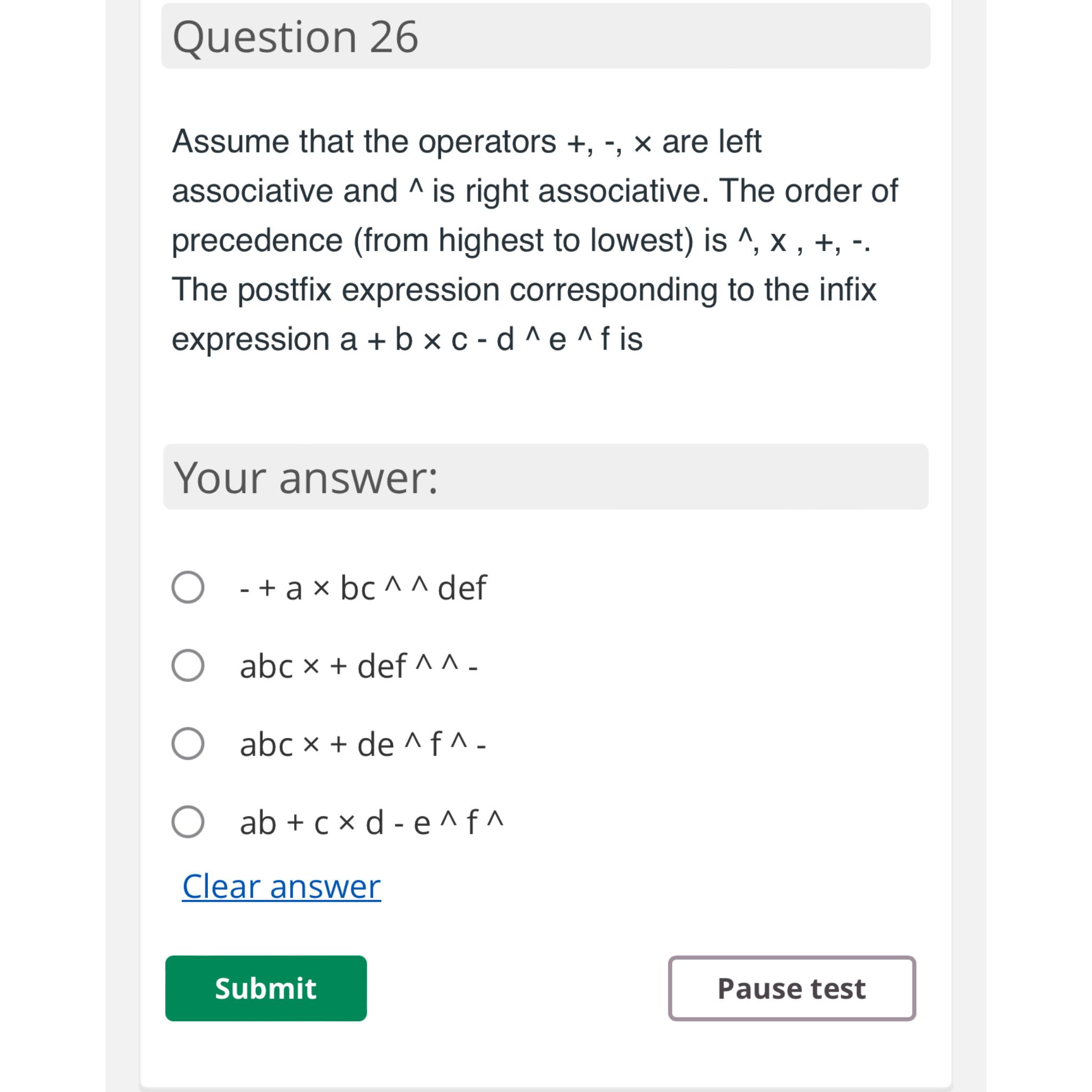The image size is (1092, 1092).
Task: Submit the answer with the green Submit button
Action: pos(266,989)
